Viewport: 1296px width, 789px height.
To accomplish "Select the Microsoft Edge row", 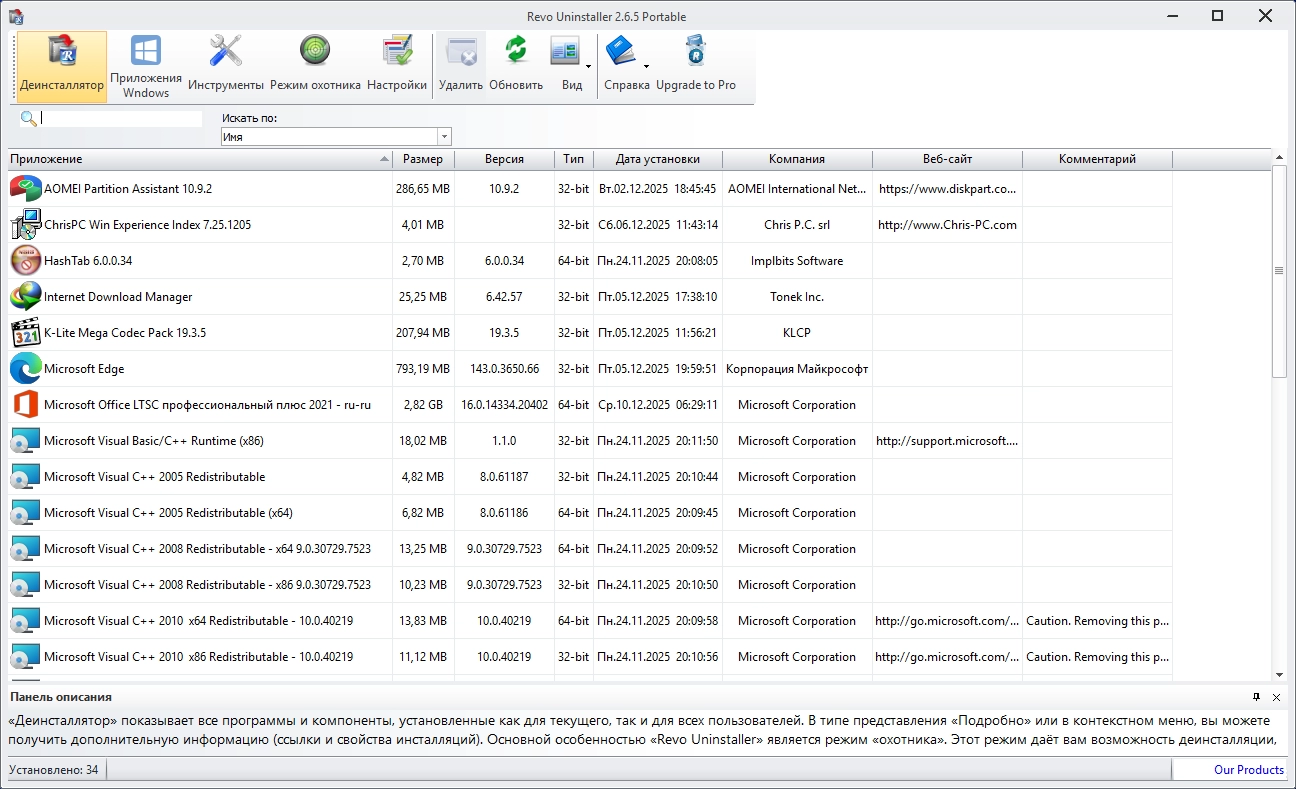I will (x=84, y=369).
